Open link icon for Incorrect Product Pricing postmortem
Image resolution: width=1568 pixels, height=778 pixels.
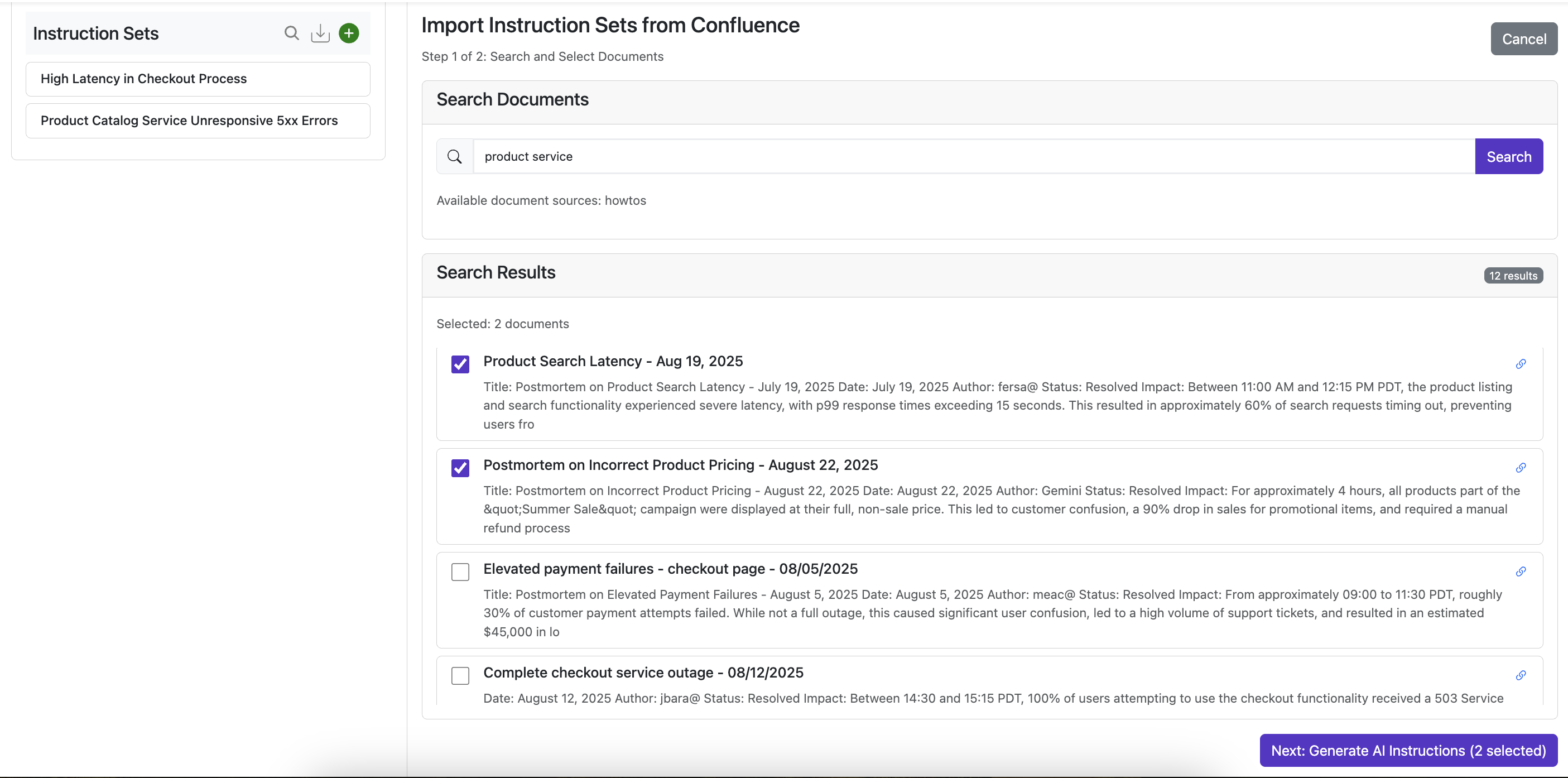click(1521, 468)
